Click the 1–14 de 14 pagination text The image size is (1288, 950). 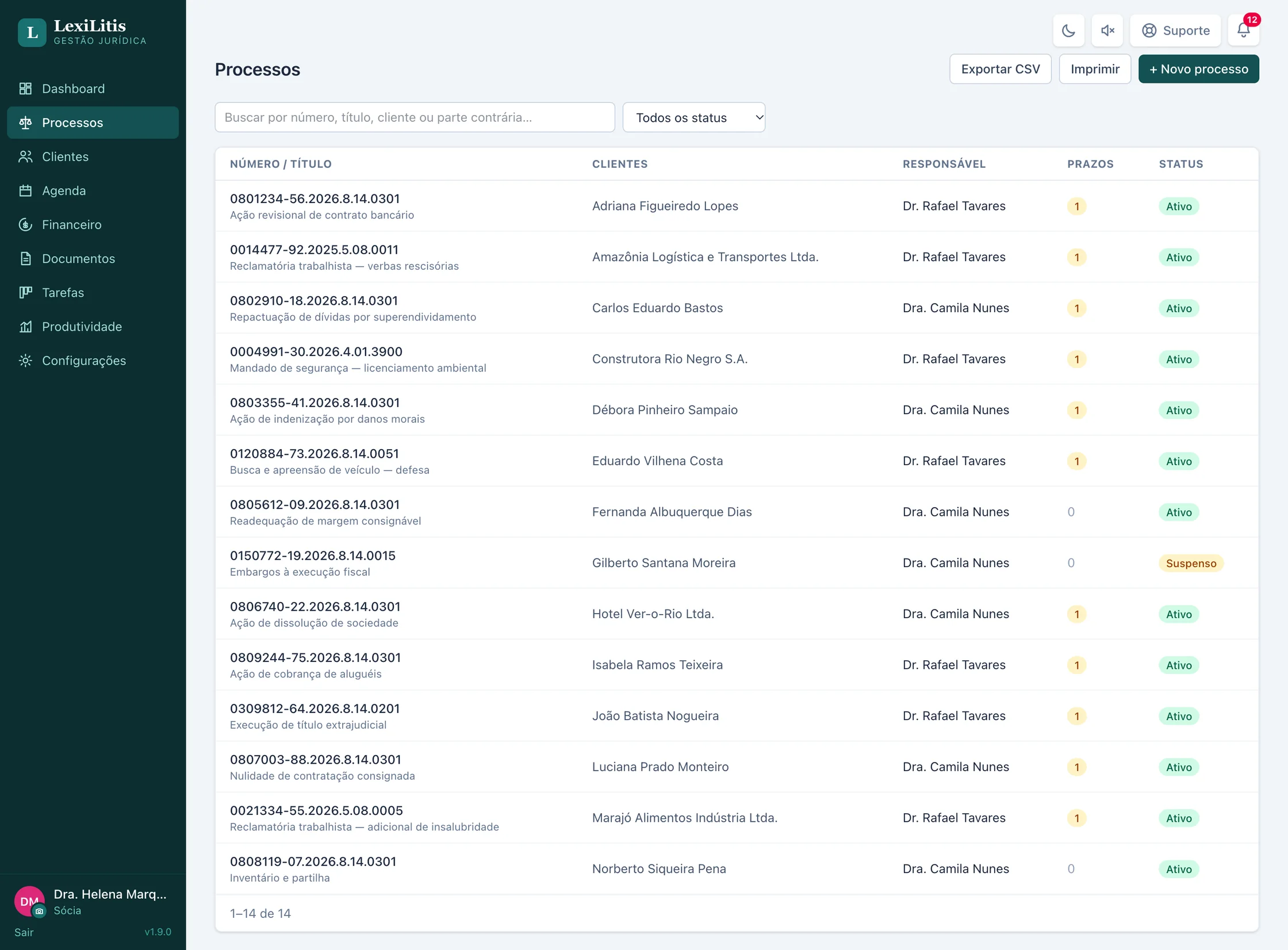coord(260,913)
